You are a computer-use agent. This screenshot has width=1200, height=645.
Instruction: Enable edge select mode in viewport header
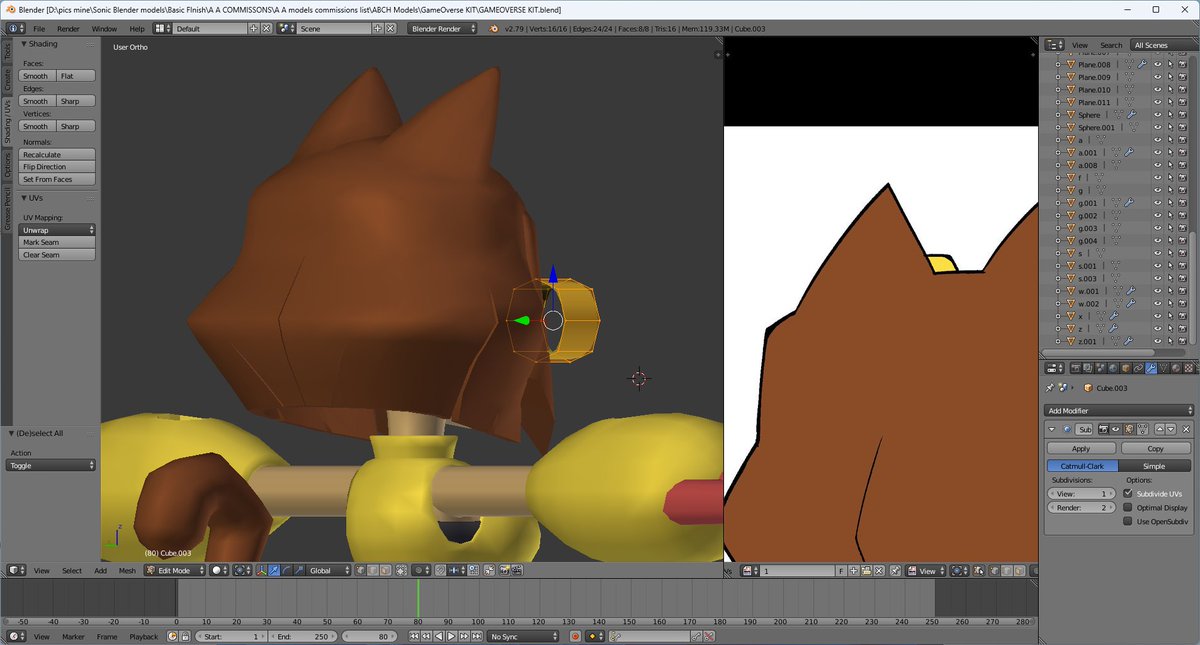click(372, 570)
